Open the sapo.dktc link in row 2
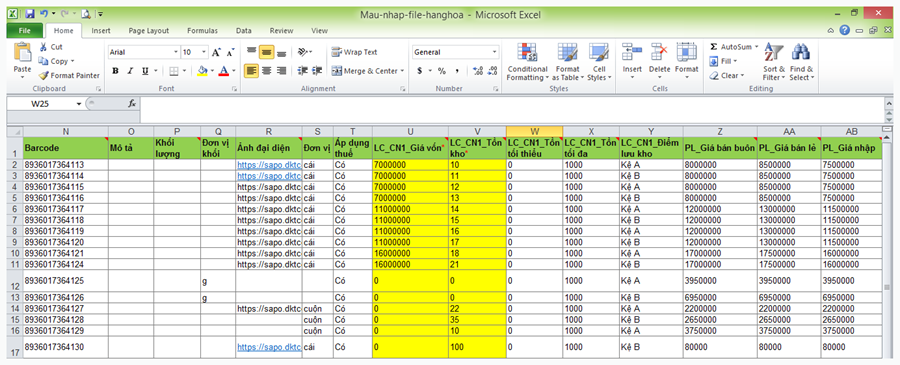 click(269, 165)
